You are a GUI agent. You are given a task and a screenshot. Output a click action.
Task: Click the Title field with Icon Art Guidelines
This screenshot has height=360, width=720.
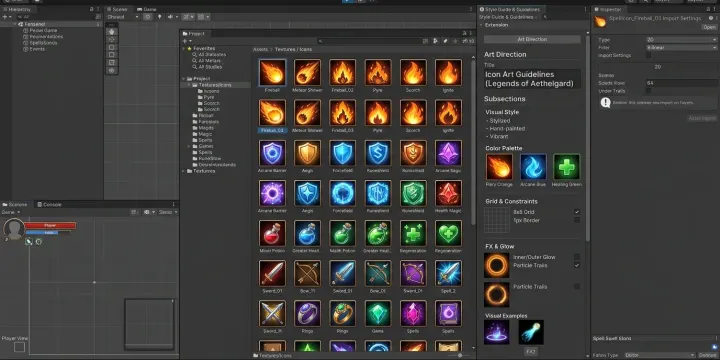532,79
